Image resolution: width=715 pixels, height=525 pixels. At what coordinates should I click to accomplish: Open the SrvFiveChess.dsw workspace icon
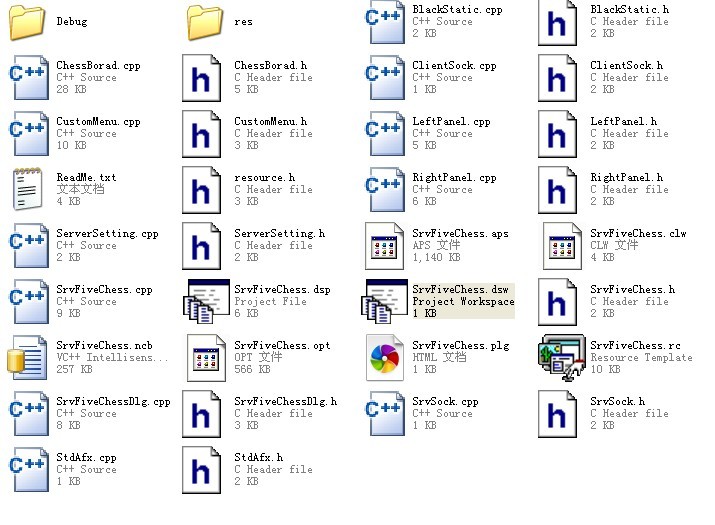[x=384, y=301]
